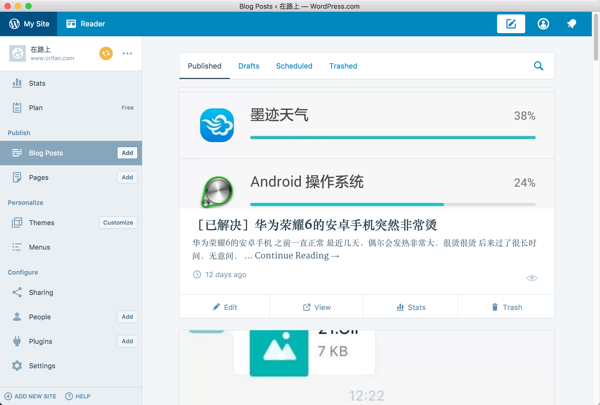Image resolution: width=600 pixels, height=405 pixels.
Task: Click the 墨迹天气 38% progress bar
Action: point(393,137)
